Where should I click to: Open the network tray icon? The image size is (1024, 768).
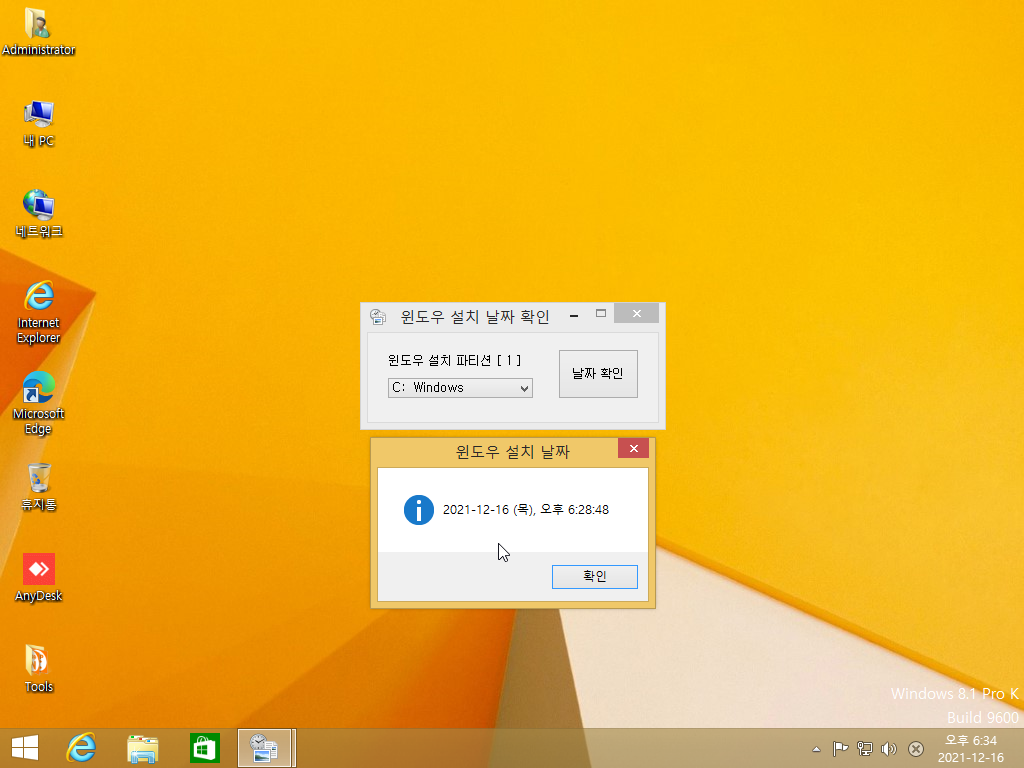865,749
